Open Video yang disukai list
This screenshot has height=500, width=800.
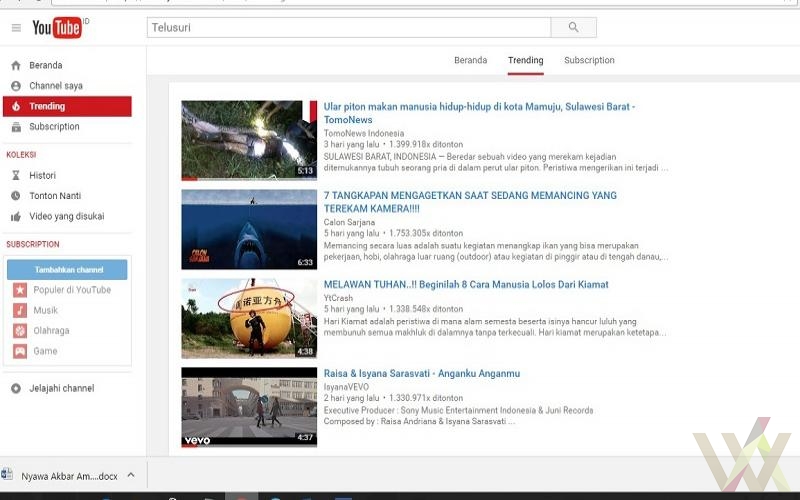tap(67, 216)
